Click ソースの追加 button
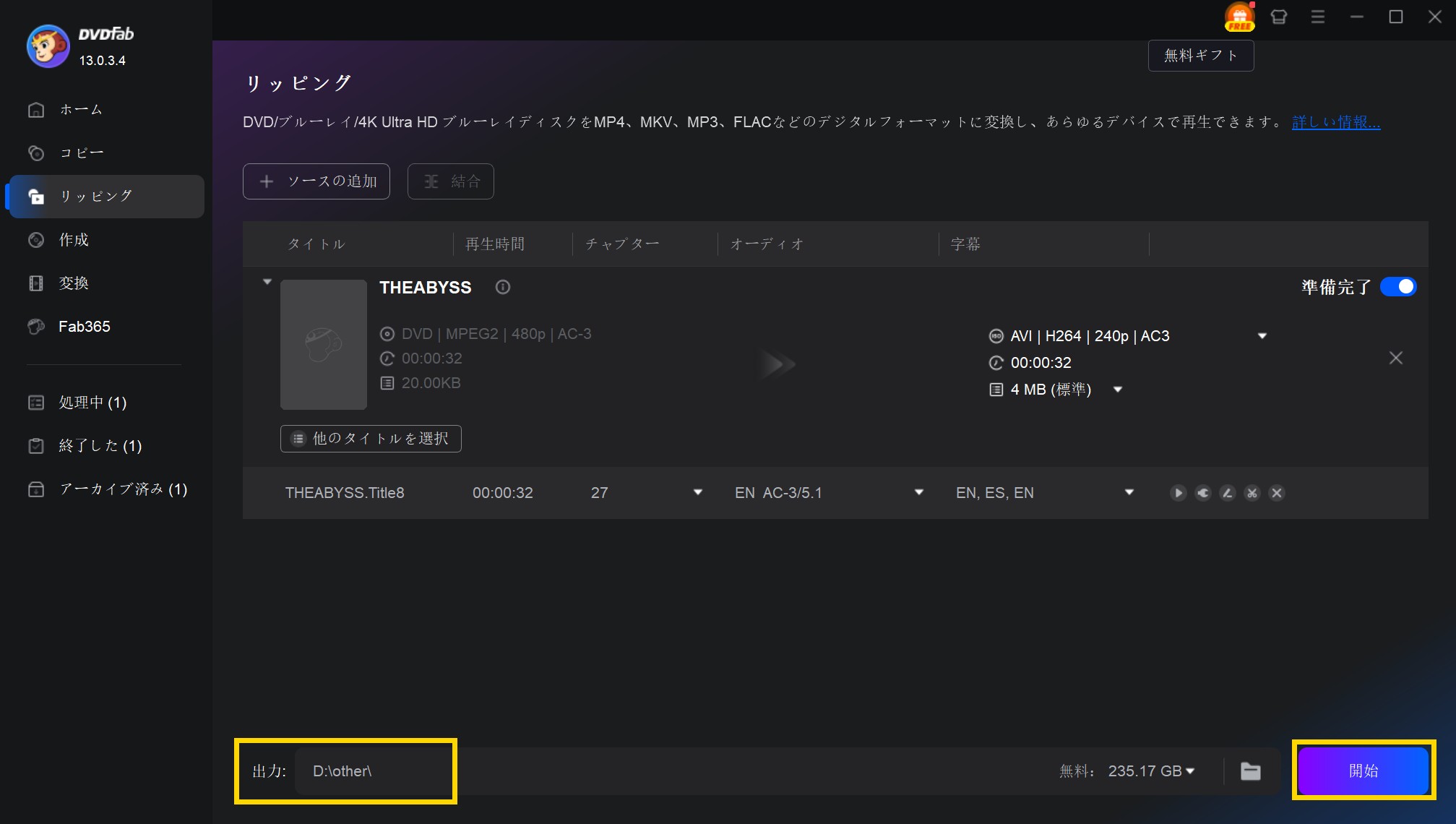Image resolution: width=1456 pixels, height=824 pixels. (316, 181)
